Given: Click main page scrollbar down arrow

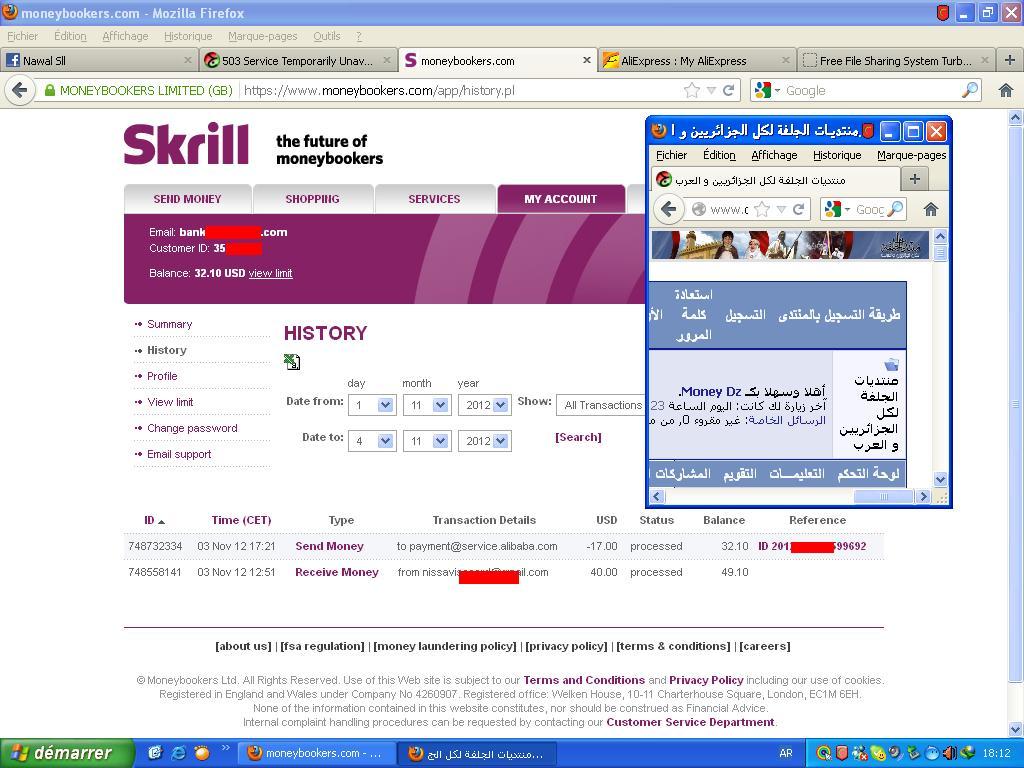Looking at the screenshot, I should pyautogui.click(x=1016, y=729).
